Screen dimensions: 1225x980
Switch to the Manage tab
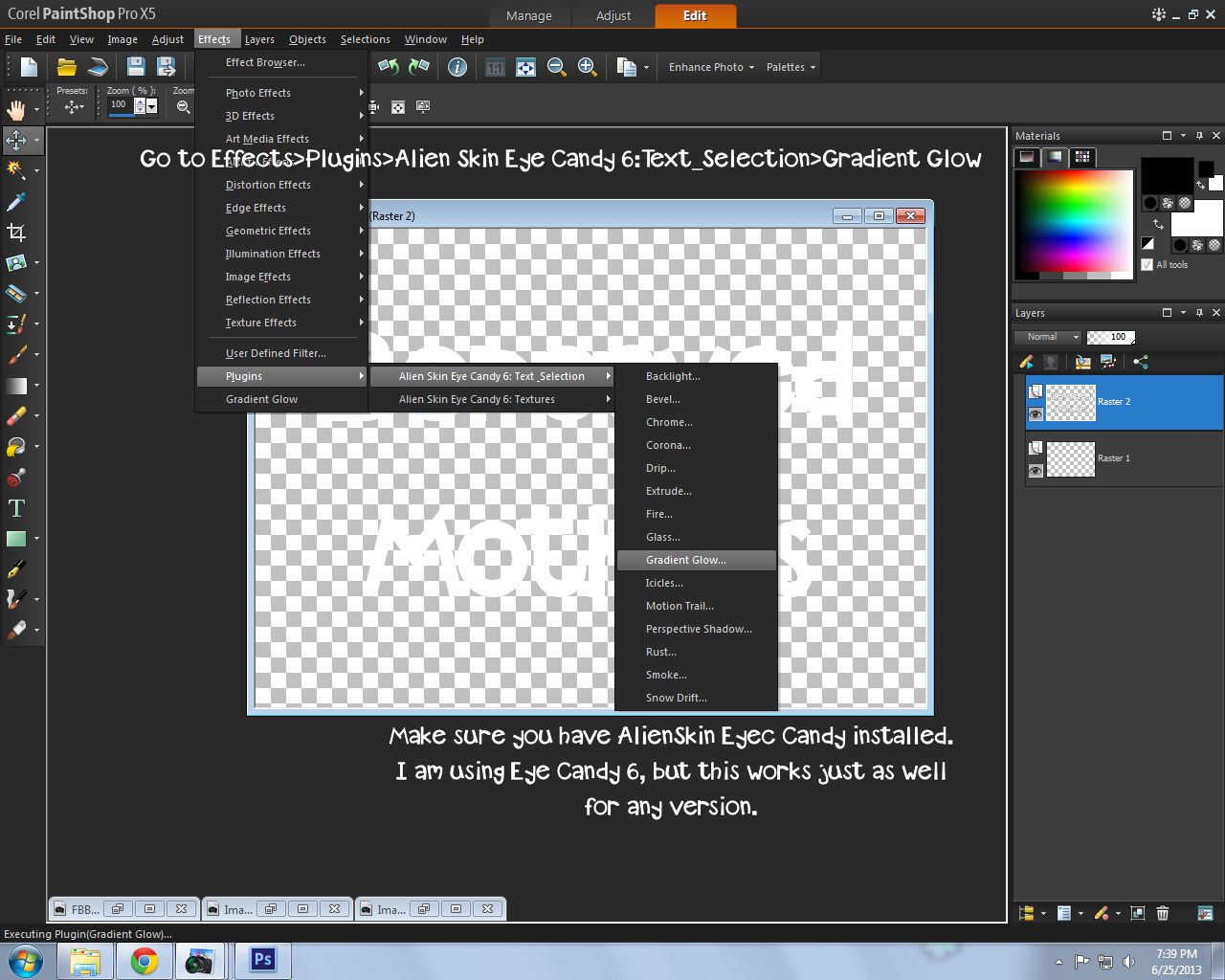(x=529, y=15)
